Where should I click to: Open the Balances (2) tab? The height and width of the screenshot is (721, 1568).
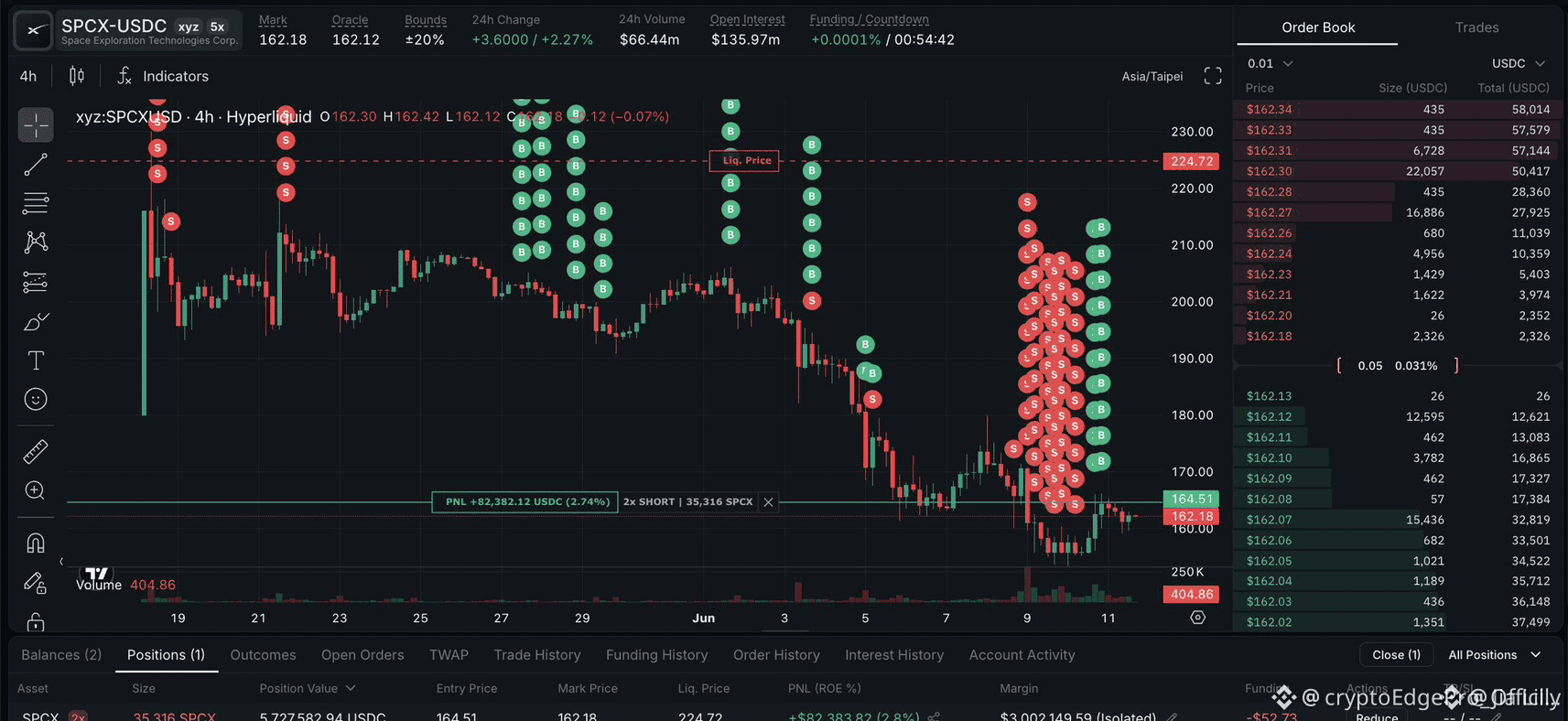pos(61,655)
